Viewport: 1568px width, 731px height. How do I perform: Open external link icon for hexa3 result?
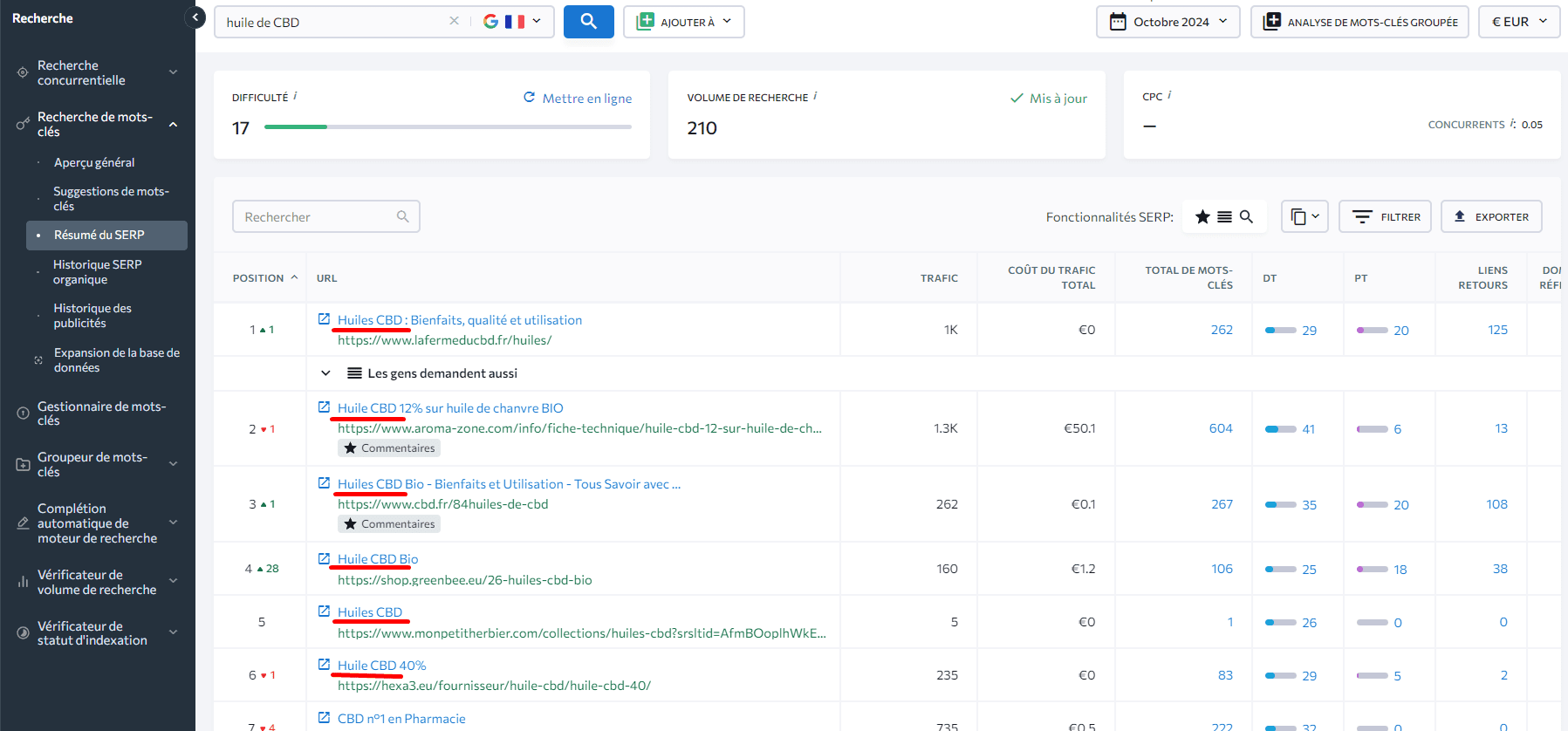(324, 665)
